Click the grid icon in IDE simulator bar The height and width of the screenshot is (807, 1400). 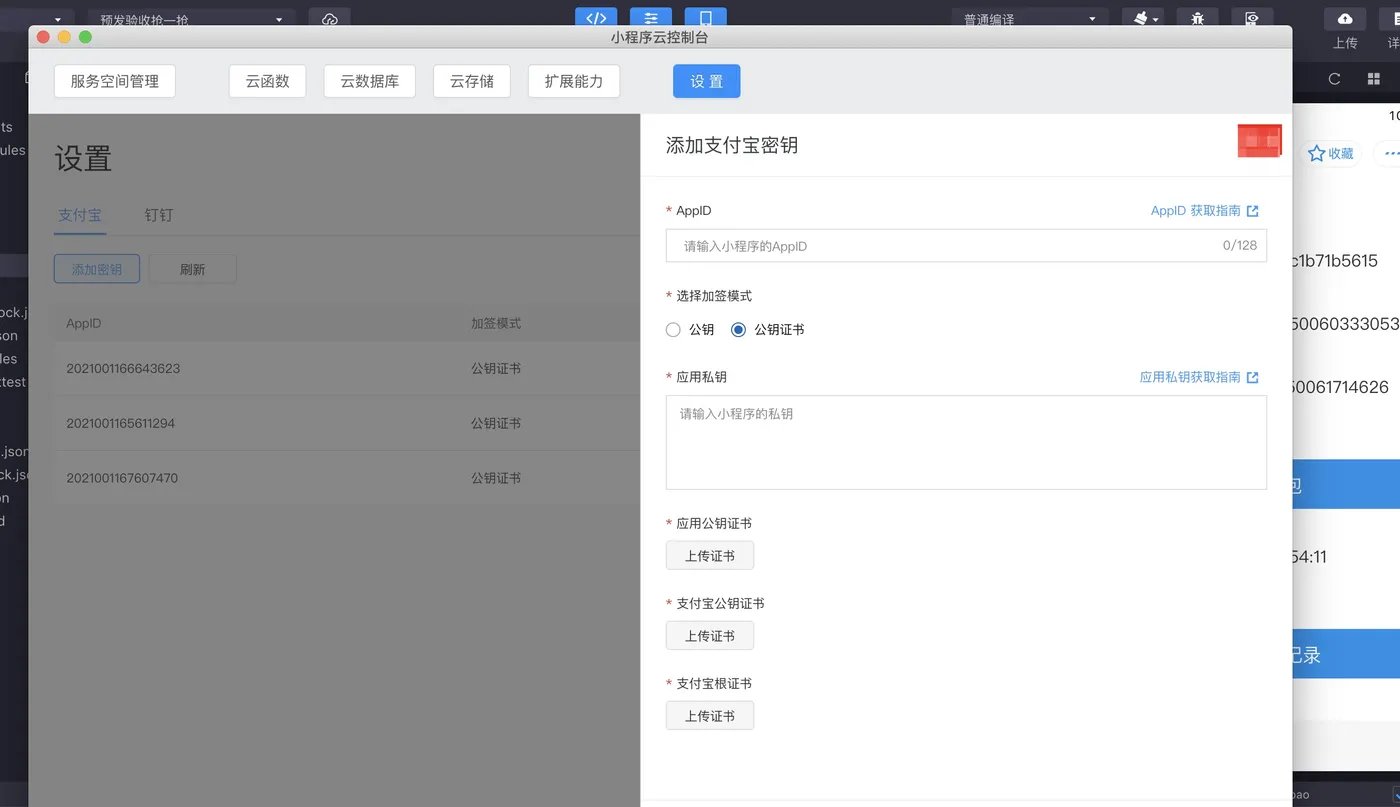pyautogui.click(x=1373, y=79)
